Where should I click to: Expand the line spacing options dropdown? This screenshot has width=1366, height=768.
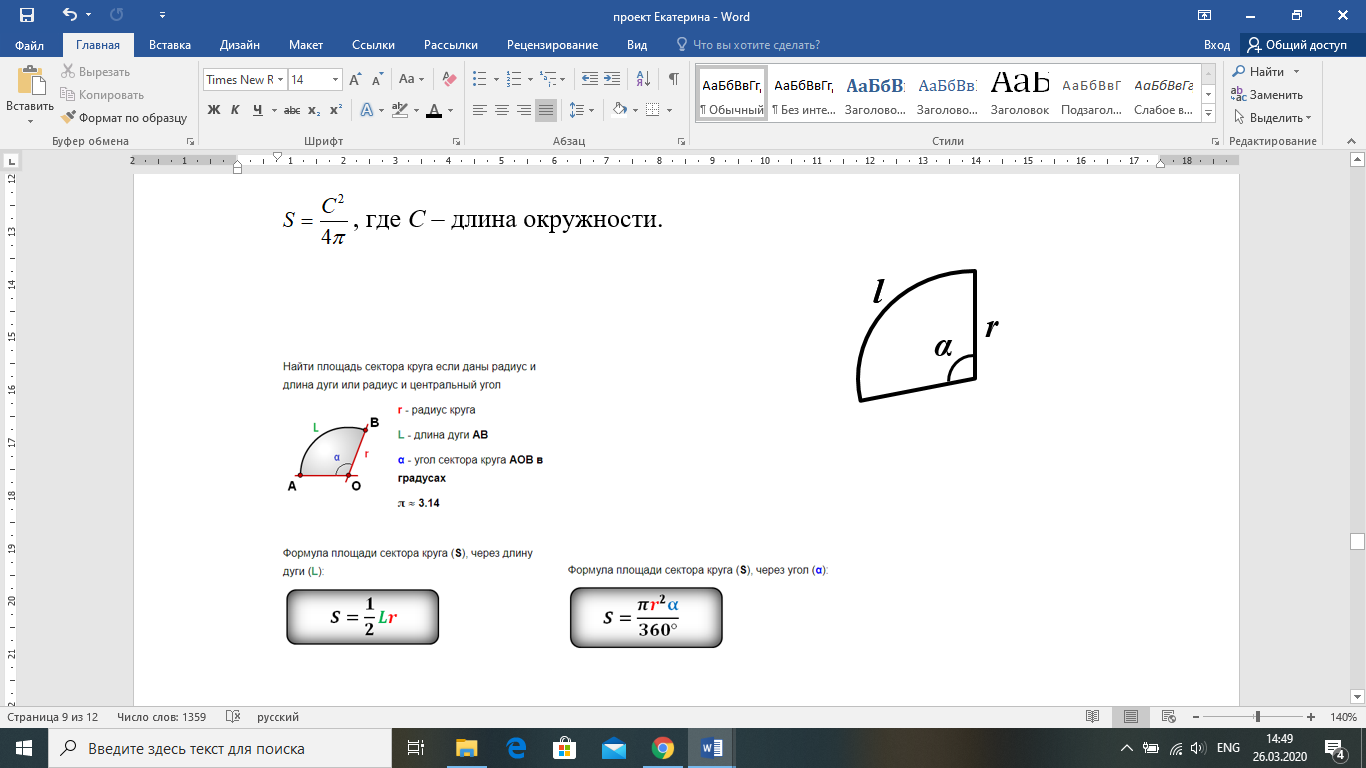click(591, 110)
